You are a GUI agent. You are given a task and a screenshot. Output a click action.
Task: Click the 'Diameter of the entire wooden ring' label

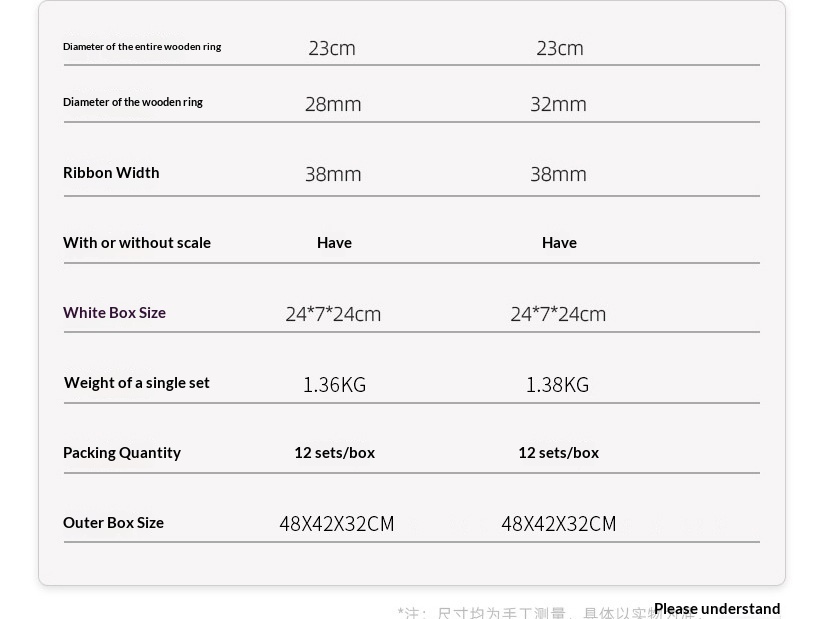142,46
